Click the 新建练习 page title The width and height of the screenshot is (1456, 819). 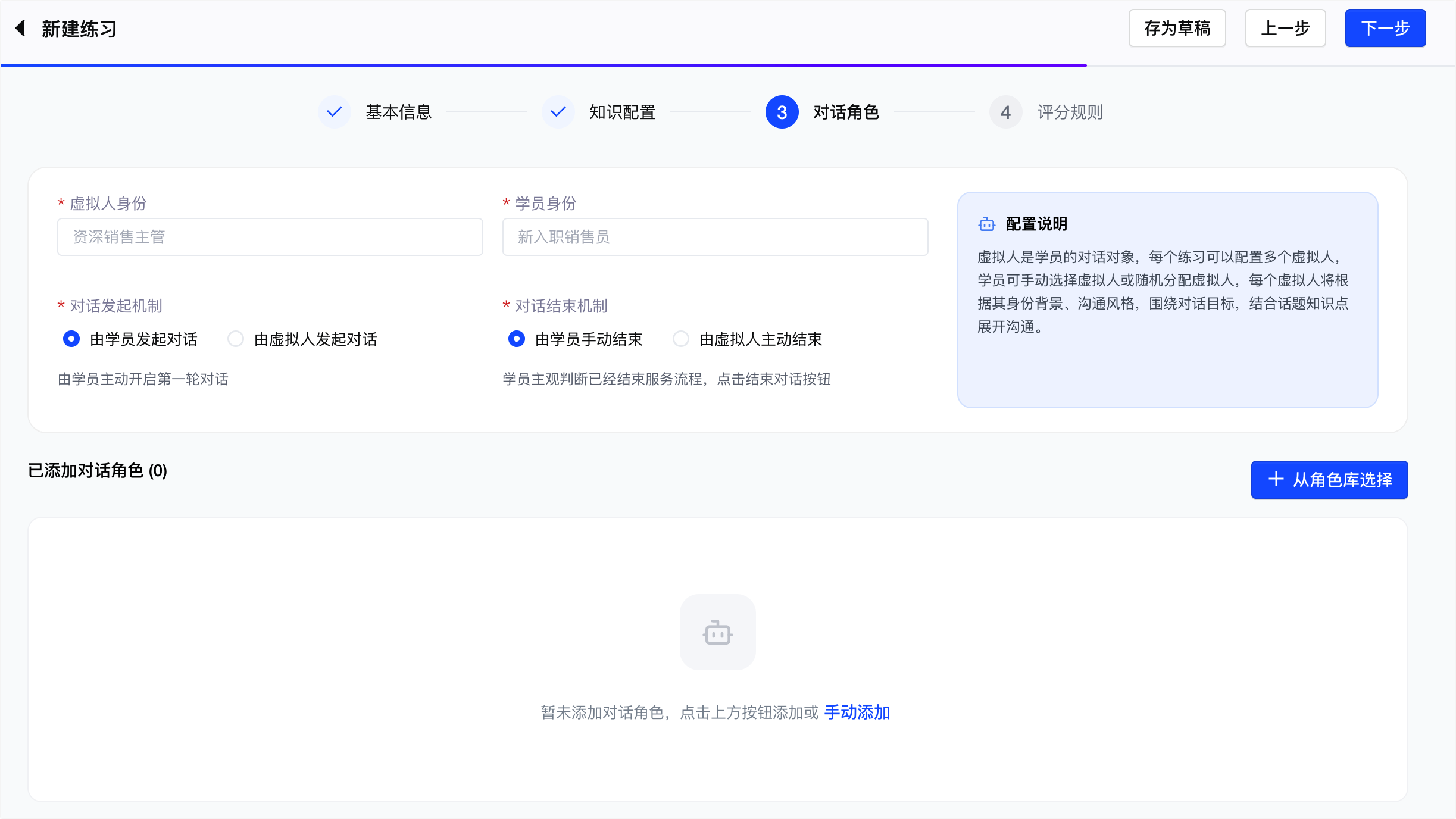coord(79,29)
